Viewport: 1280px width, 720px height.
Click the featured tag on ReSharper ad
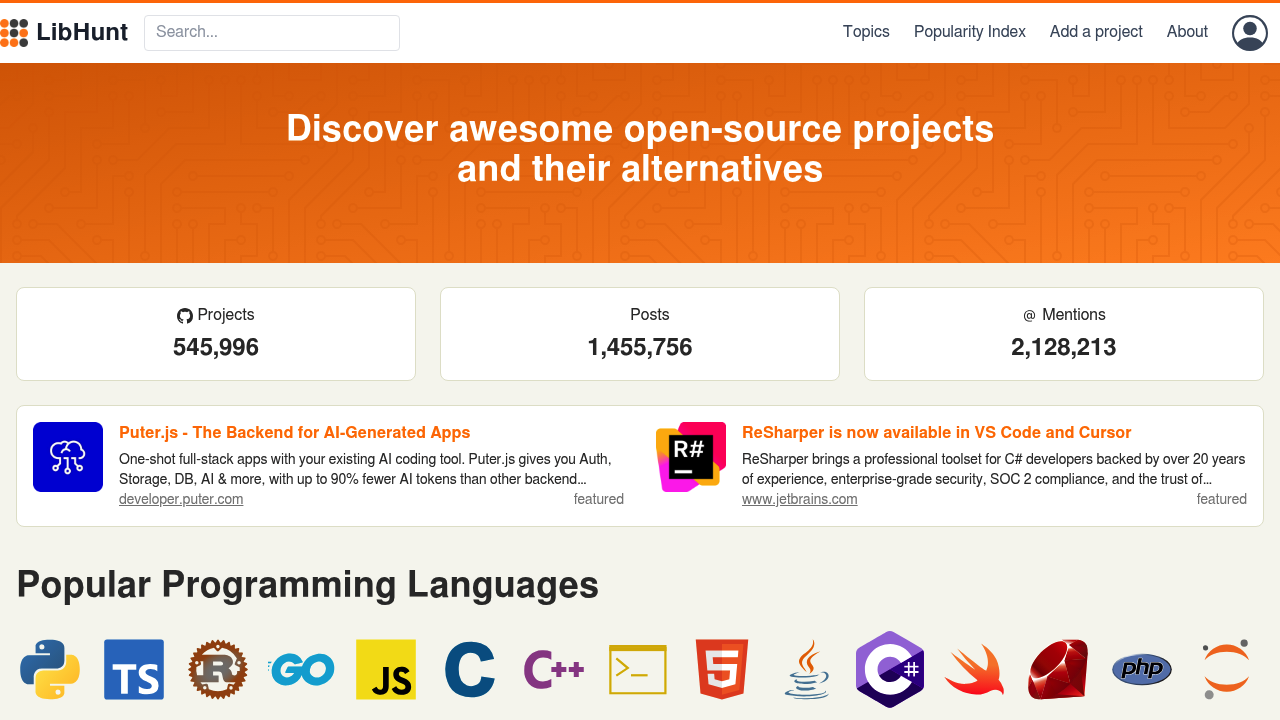click(1222, 499)
